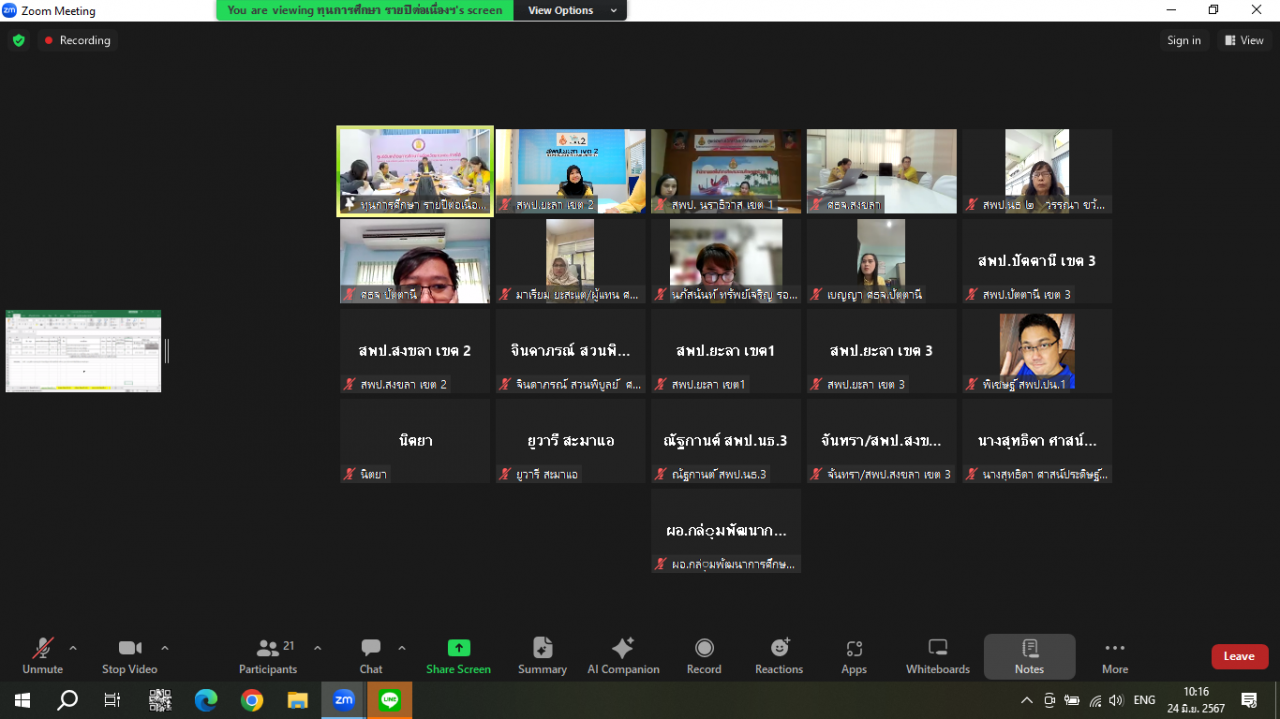The height and width of the screenshot is (719, 1280).
Task: Open the Chat panel
Action: point(371,656)
